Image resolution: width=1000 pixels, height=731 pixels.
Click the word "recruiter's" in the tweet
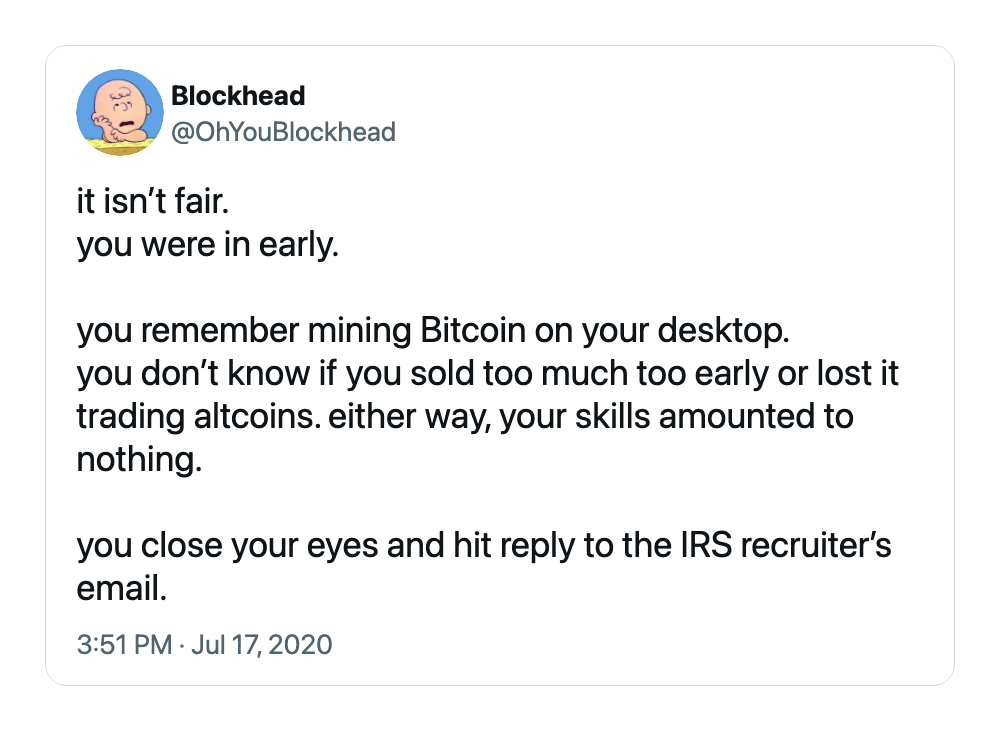816,545
